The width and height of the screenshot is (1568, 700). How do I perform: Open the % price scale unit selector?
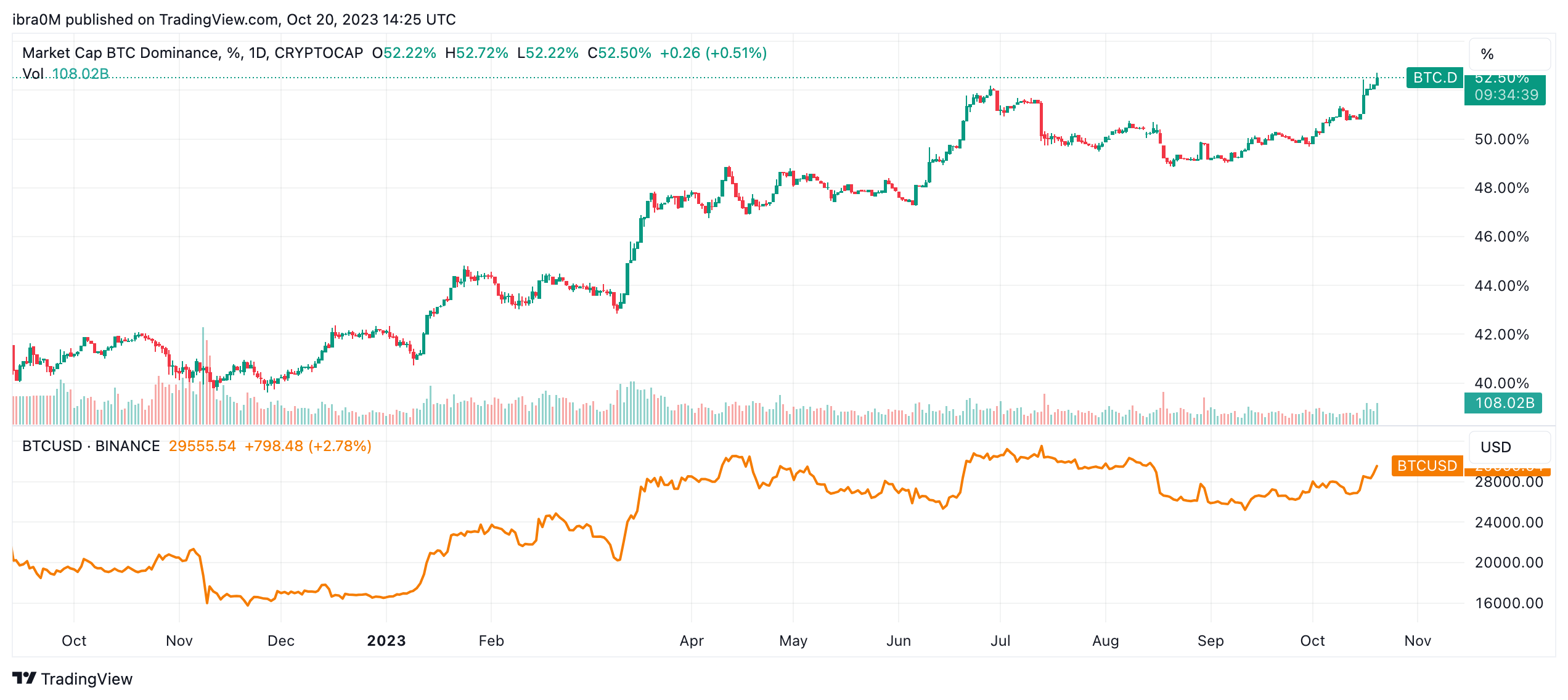pyautogui.click(x=1509, y=54)
